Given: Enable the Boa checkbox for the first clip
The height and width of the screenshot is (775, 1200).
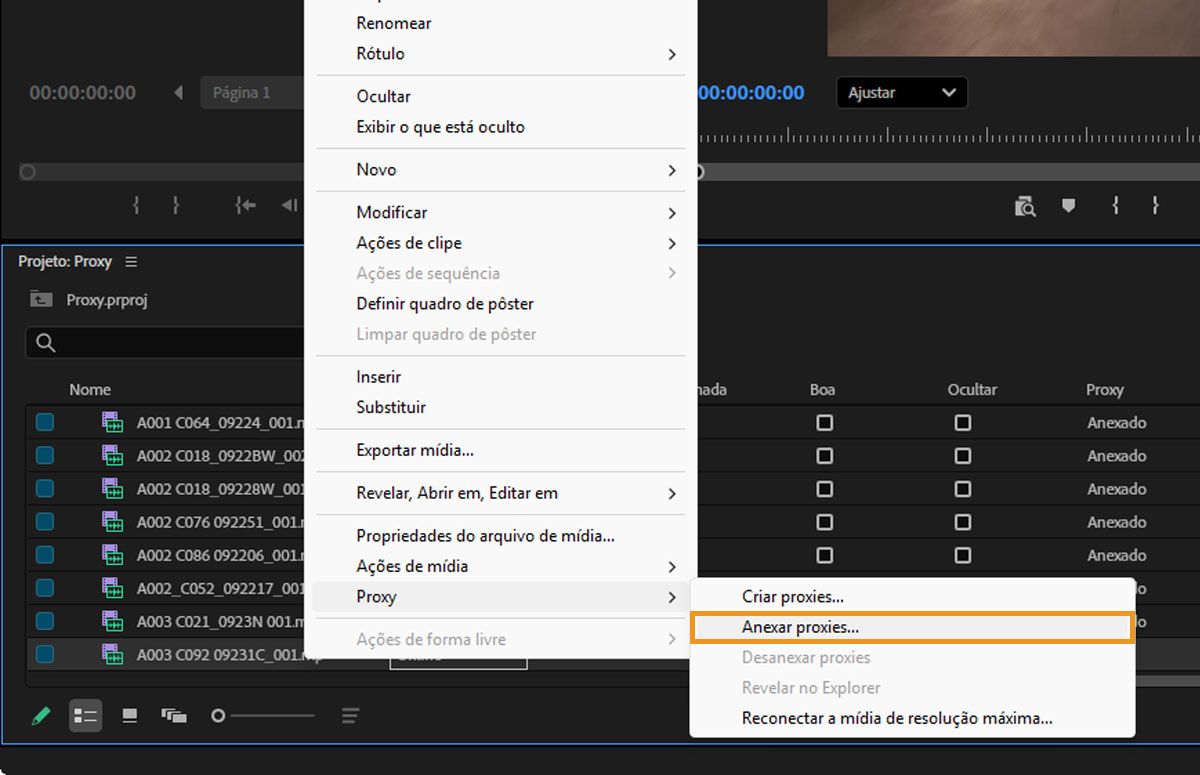Looking at the screenshot, I should pos(823,422).
